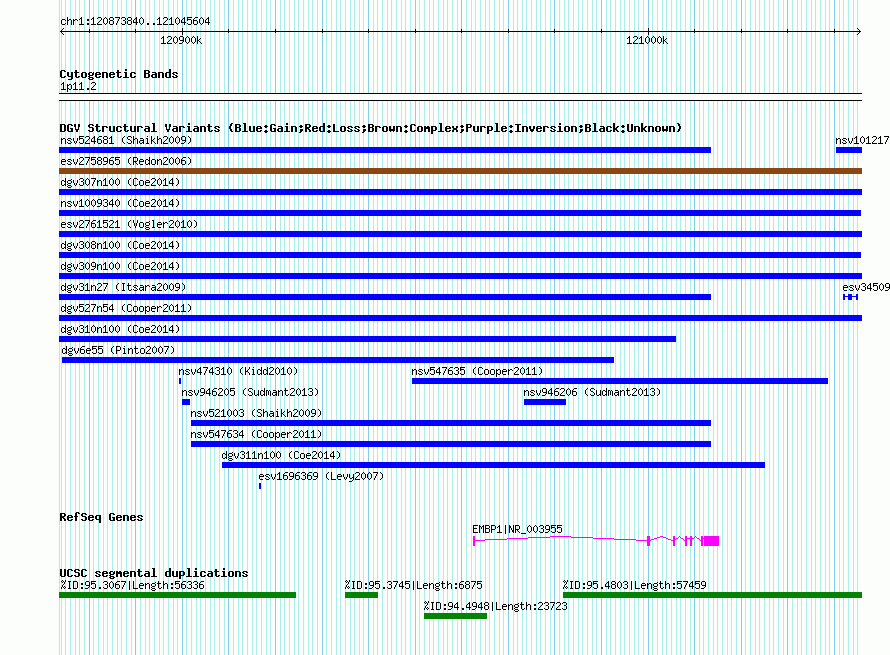Select the nsv946205 (Sudmant2013) variant block
This screenshot has height=655, width=890.
coord(186,402)
